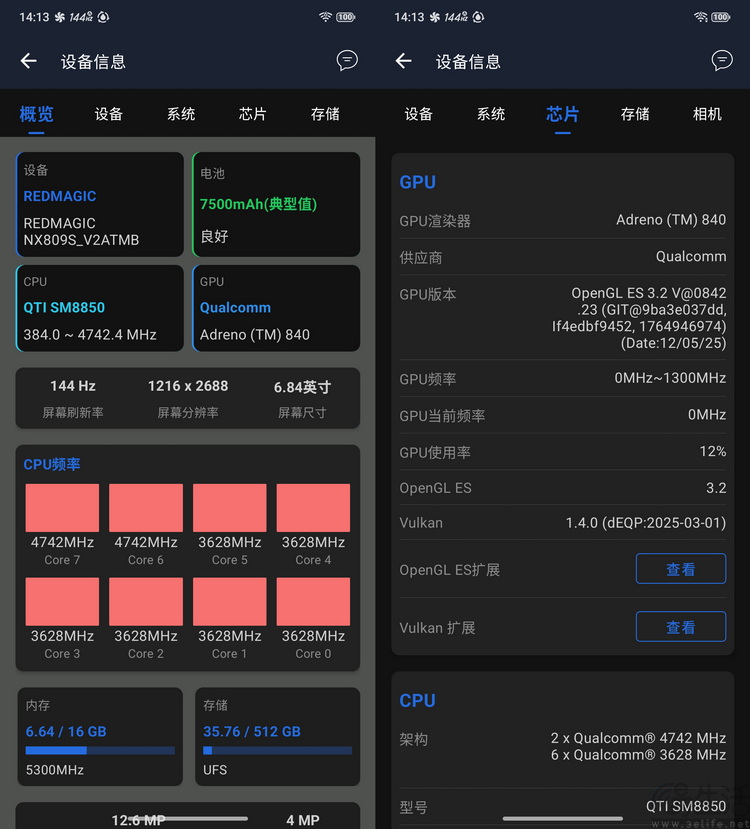View Vulkan 扩展 list with 查看

pyautogui.click(x=681, y=627)
